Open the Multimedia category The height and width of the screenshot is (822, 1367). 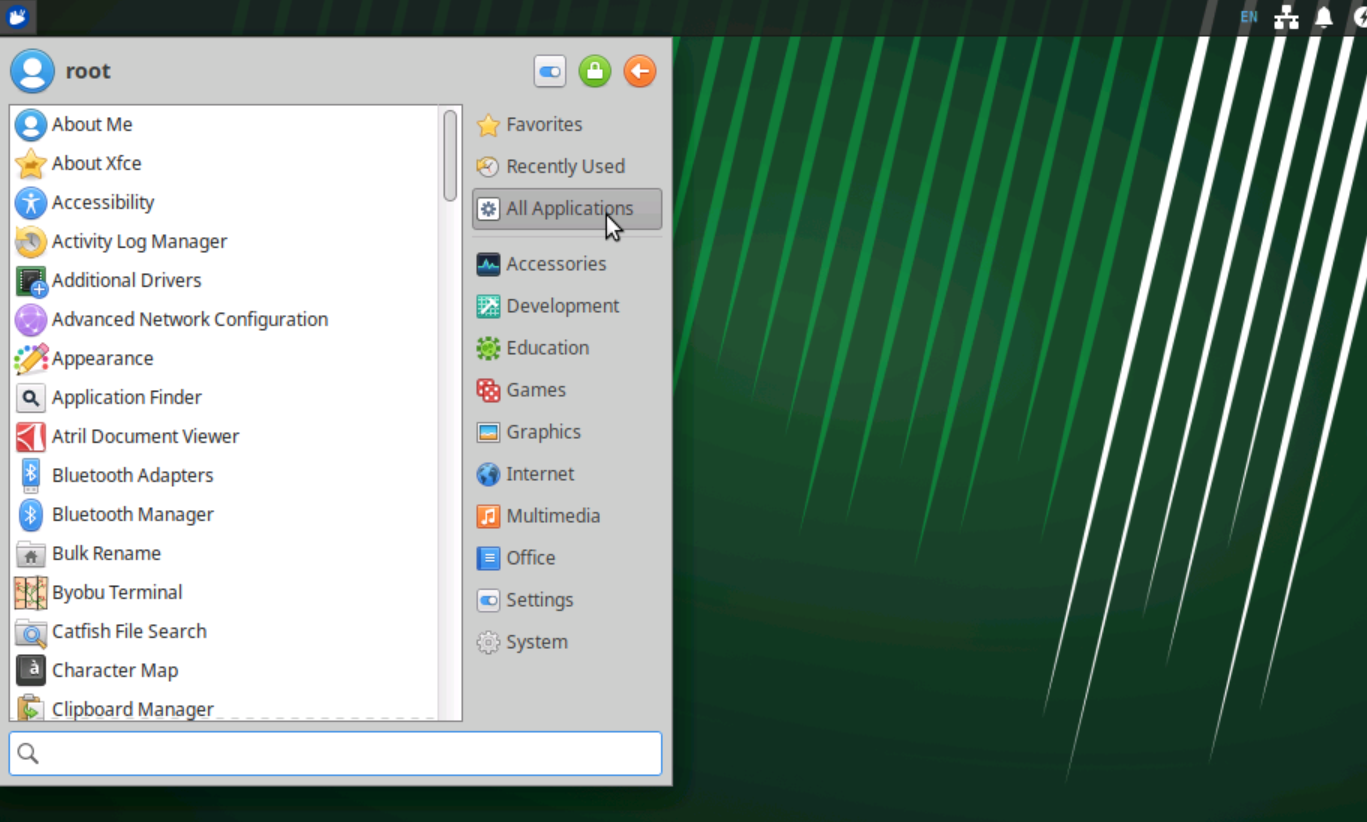(567, 516)
